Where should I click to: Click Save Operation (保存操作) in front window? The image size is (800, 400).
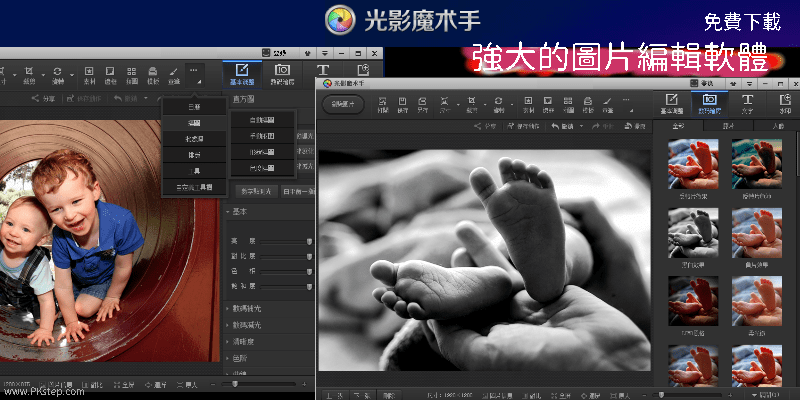[524, 126]
